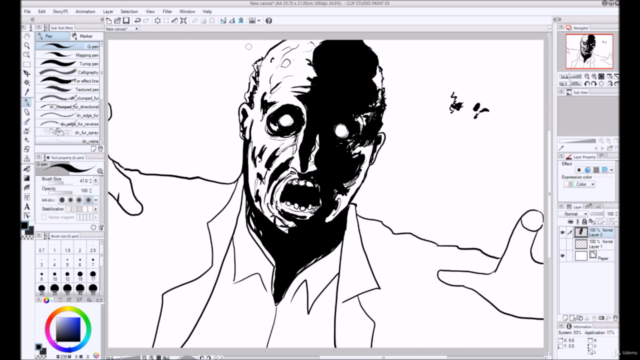
Task: Select the Eyedropper tool
Action: (x=27, y=92)
